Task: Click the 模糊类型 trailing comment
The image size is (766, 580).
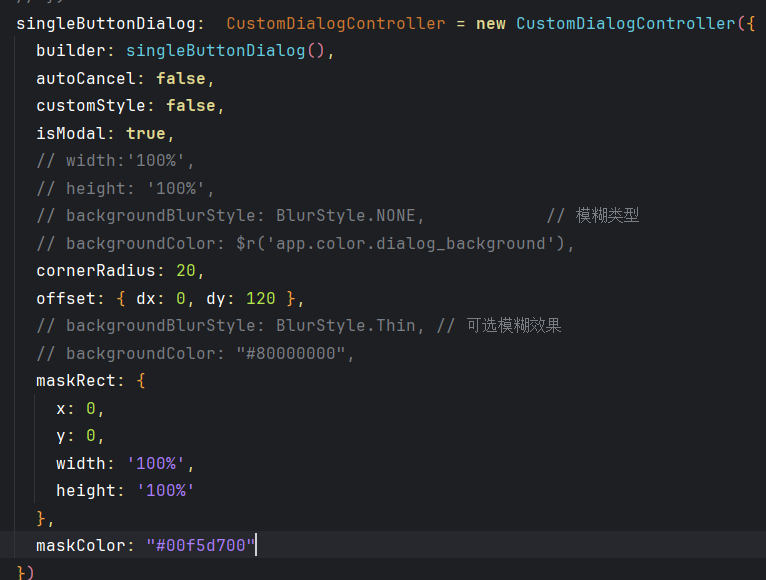Action: pyautogui.click(x=607, y=215)
